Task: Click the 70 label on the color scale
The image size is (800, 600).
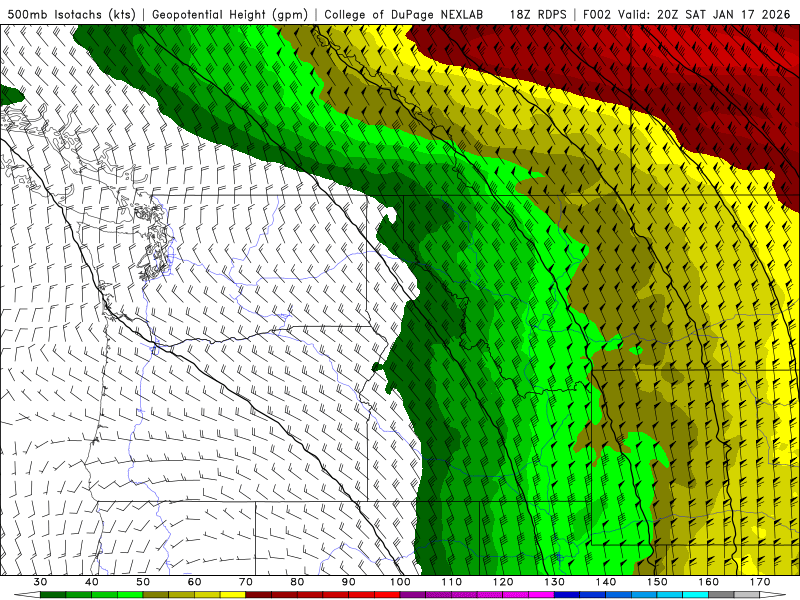Action: (246, 582)
